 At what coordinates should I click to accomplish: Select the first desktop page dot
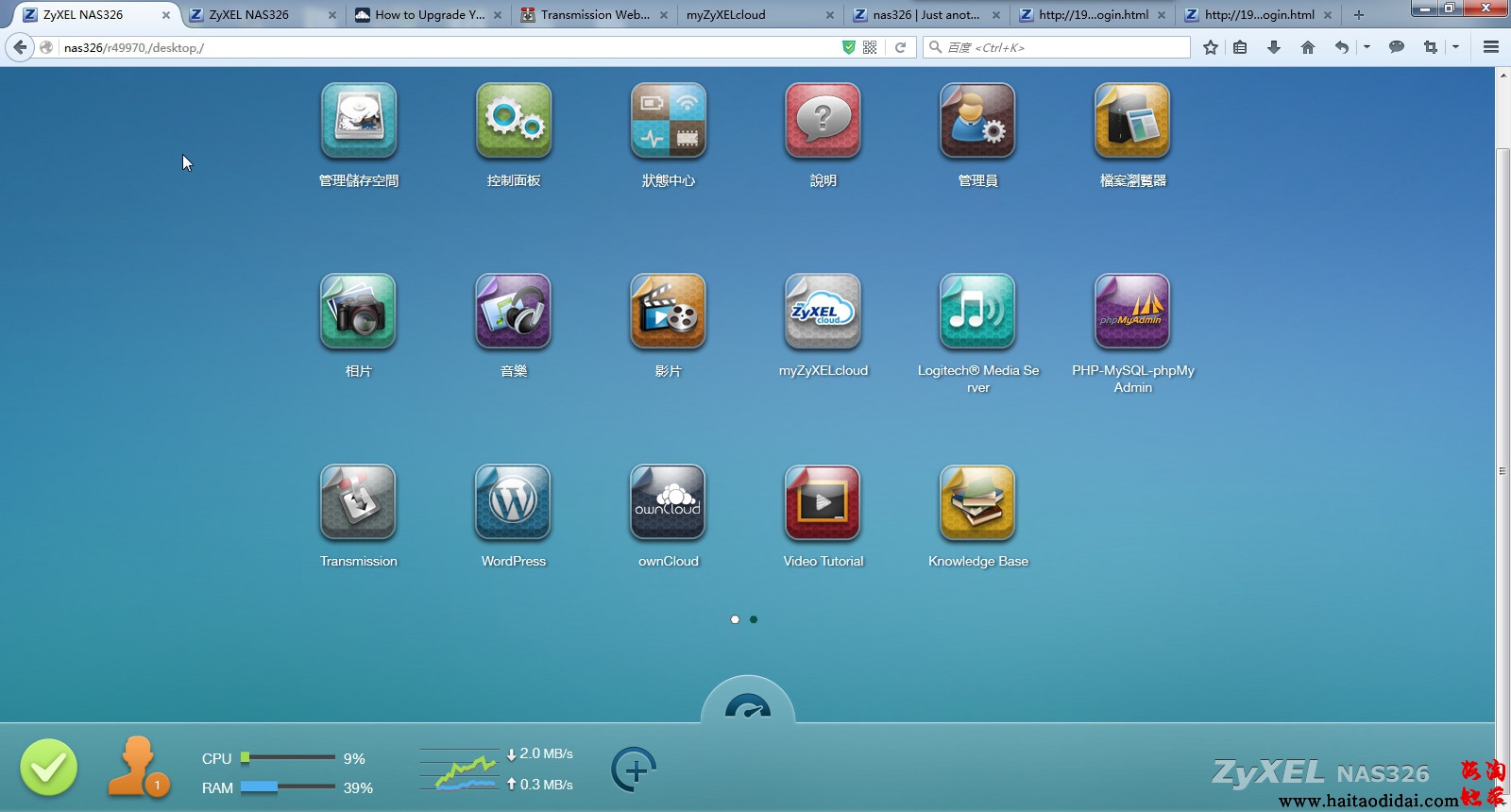pyautogui.click(x=735, y=619)
